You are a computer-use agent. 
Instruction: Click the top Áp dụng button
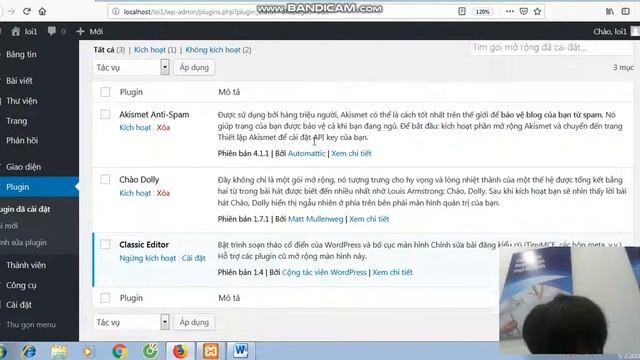[x=194, y=67]
